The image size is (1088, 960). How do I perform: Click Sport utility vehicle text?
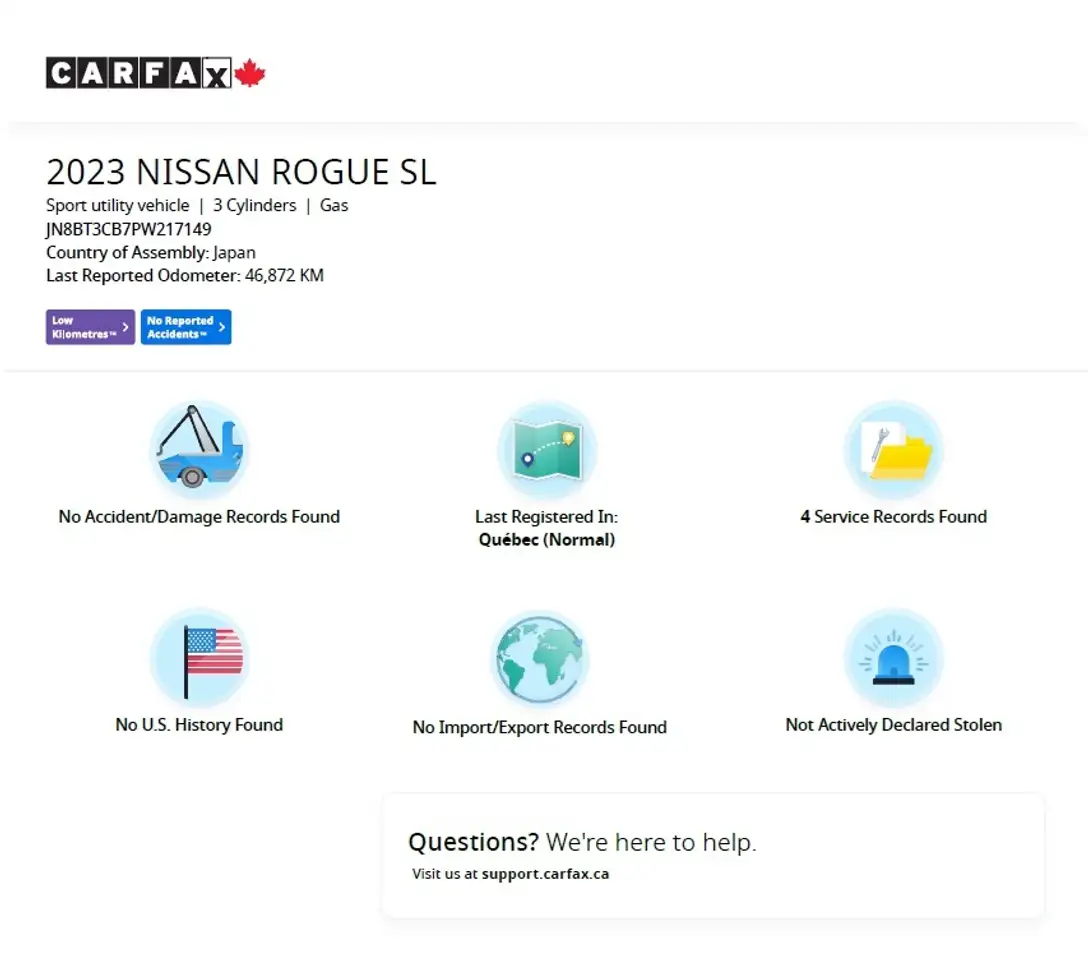(x=117, y=205)
